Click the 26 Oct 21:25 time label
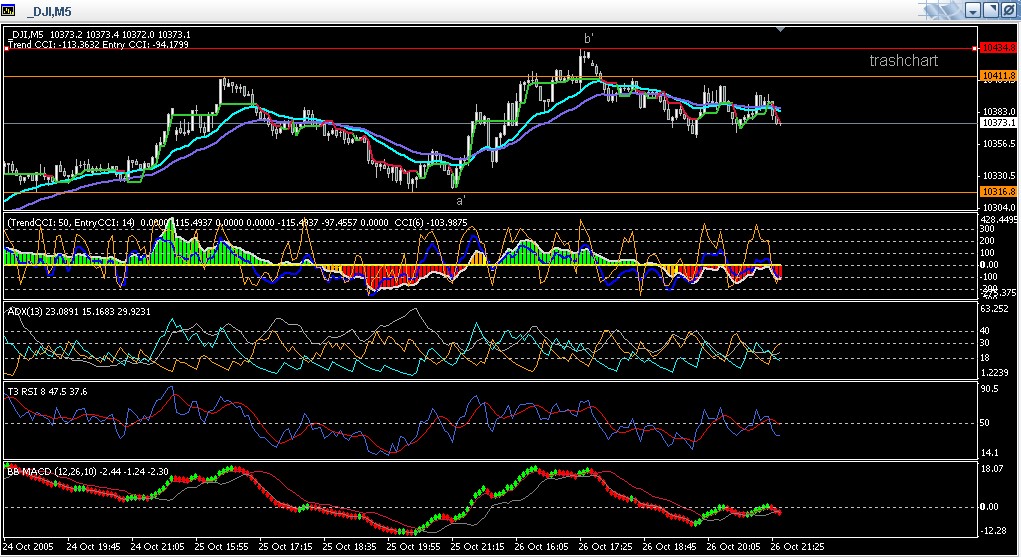Screen dimensions: 1021x557 pyautogui.click(x=797, y=547)
